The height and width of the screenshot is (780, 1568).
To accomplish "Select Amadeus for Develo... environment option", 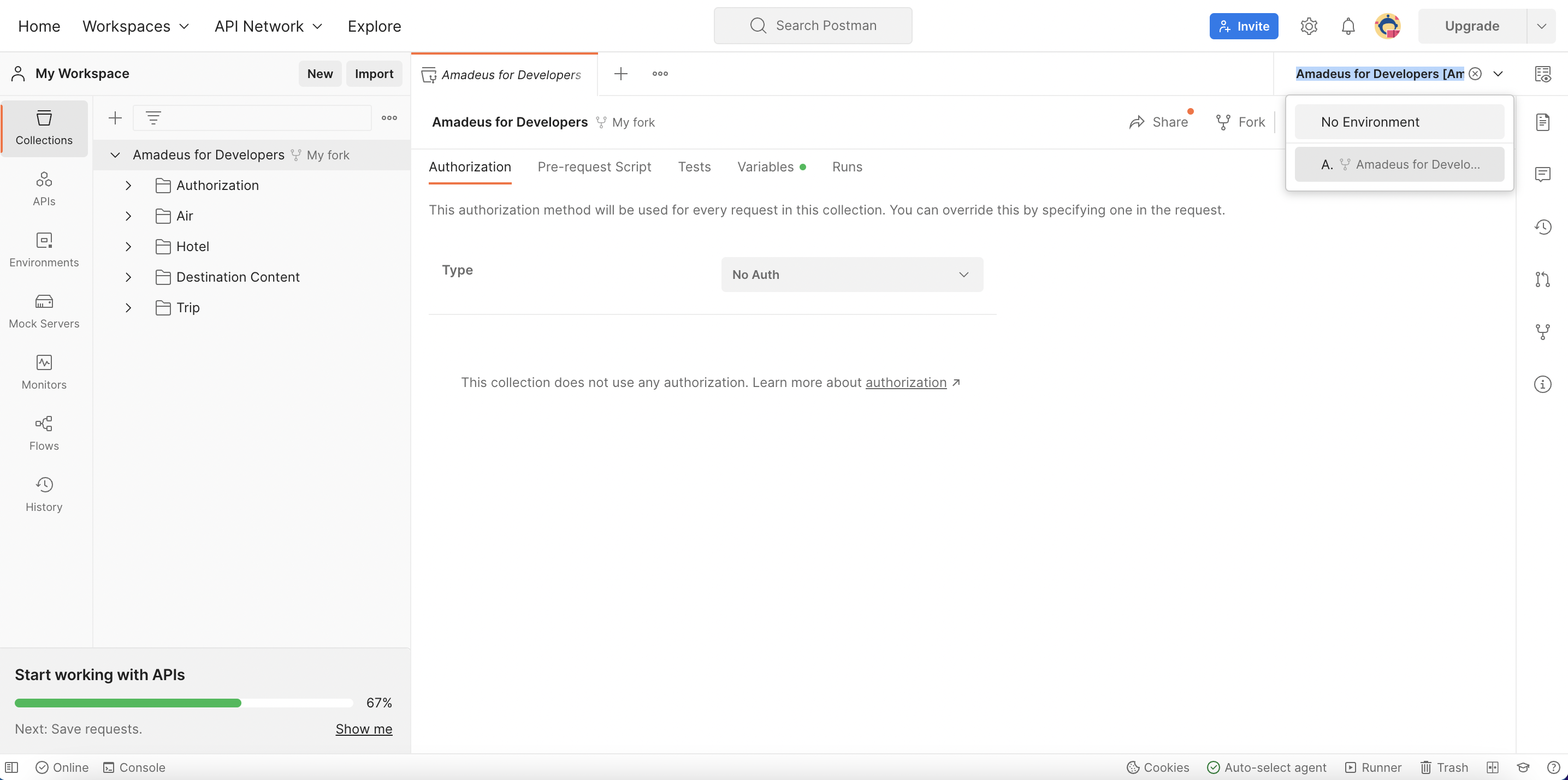I will (x=1399, y=165).
